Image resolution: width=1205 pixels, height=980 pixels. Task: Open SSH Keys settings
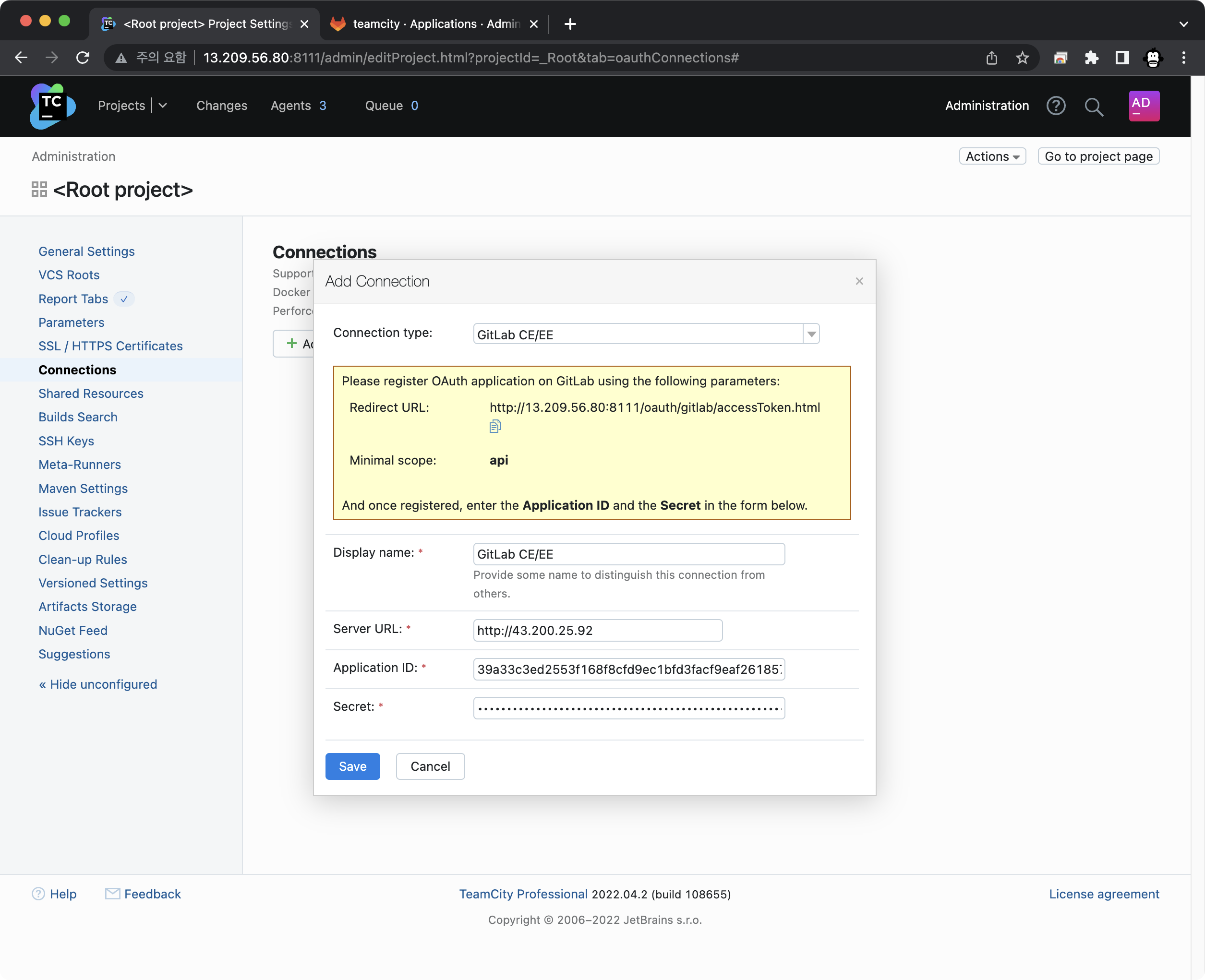coord(66,441)
